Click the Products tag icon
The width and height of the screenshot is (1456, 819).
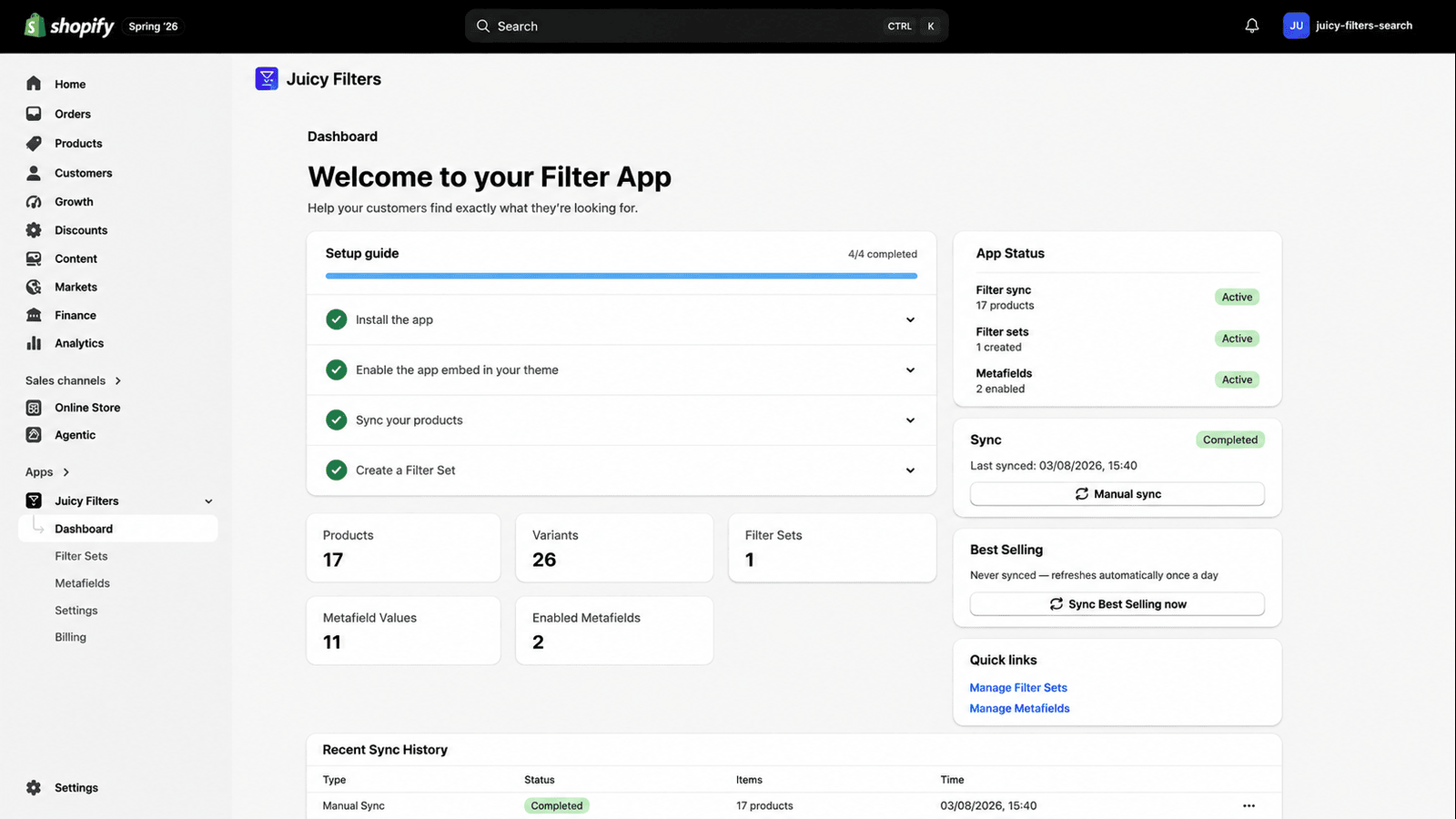[x=34, y=143]
